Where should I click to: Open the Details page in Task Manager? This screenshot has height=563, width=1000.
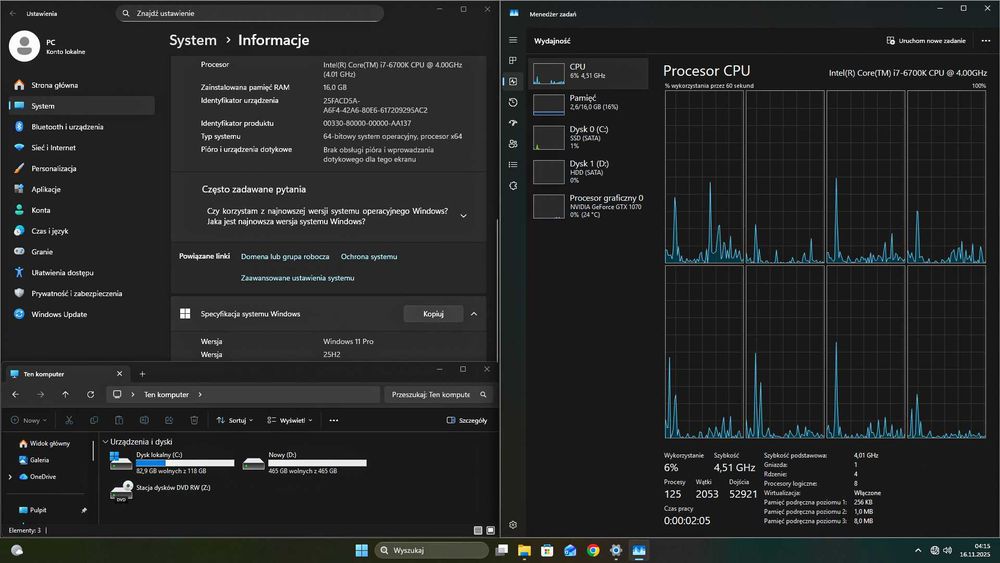pyautogui.click(x=513, y=165)
